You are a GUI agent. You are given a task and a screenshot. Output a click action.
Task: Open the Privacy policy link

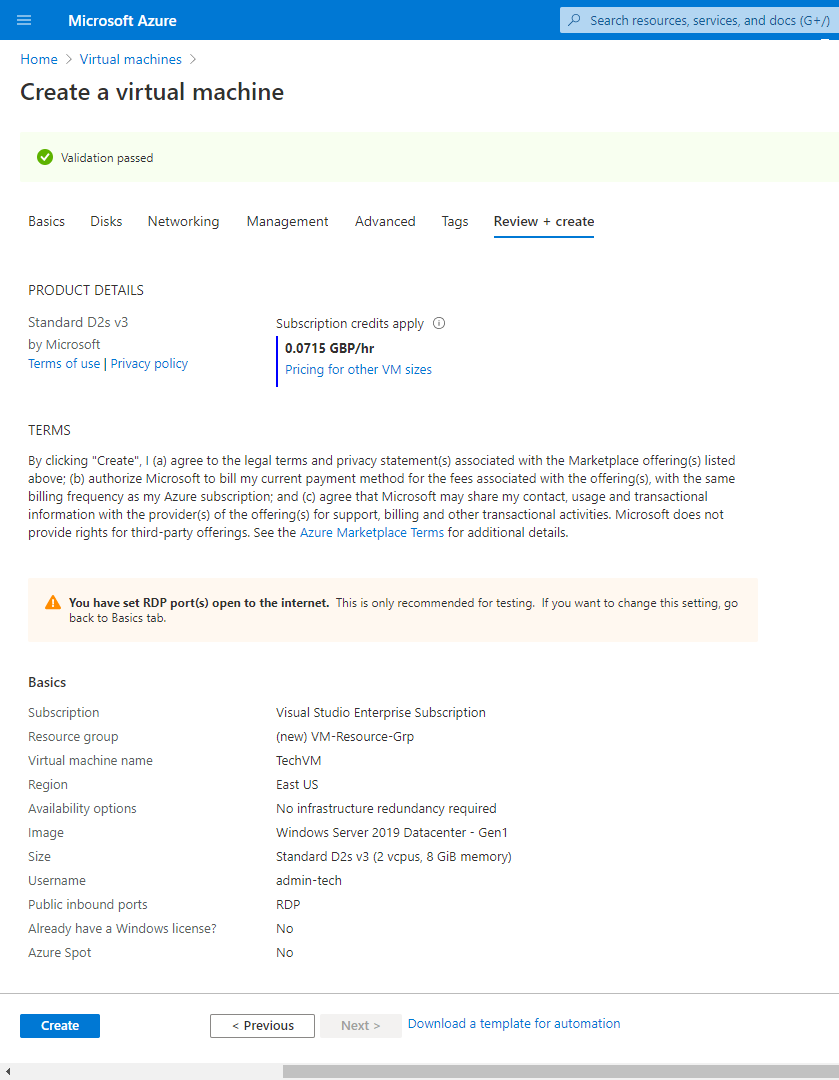tap(149, 364)
